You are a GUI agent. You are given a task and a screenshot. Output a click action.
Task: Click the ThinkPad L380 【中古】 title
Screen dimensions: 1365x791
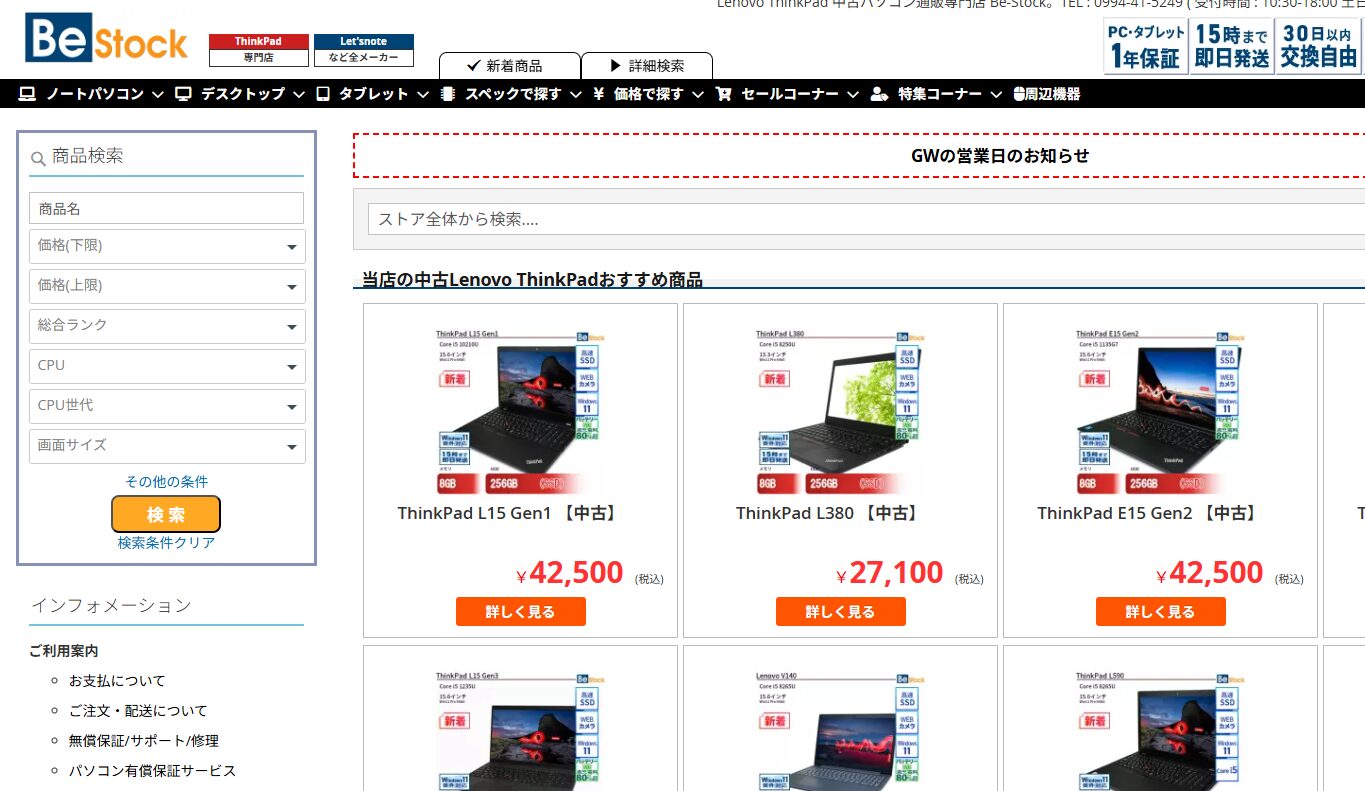(x=828, y=513)
